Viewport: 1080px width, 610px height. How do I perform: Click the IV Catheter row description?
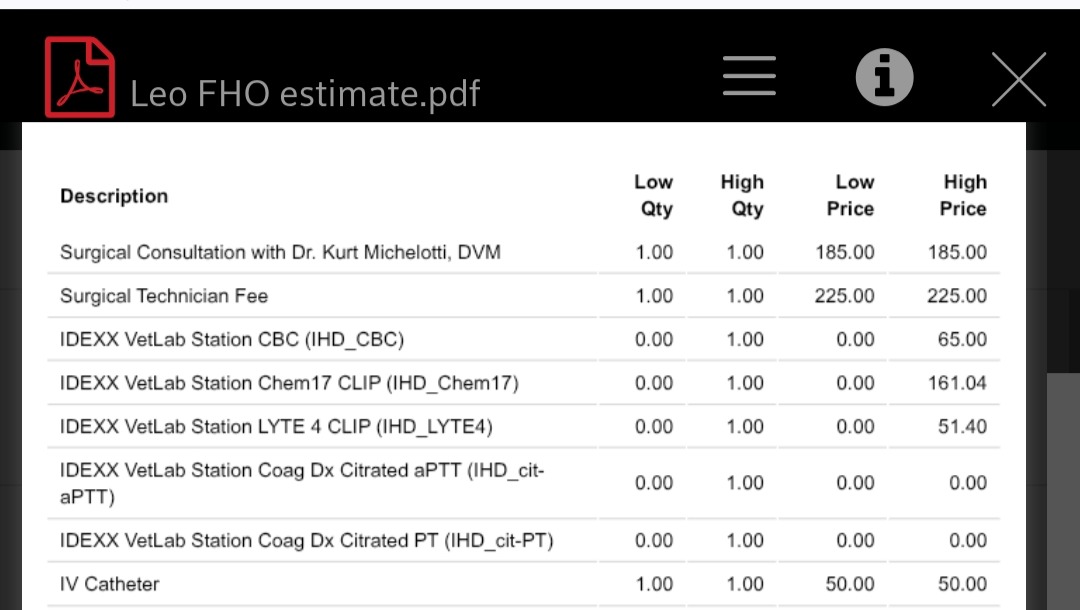[x=110, y=584]
